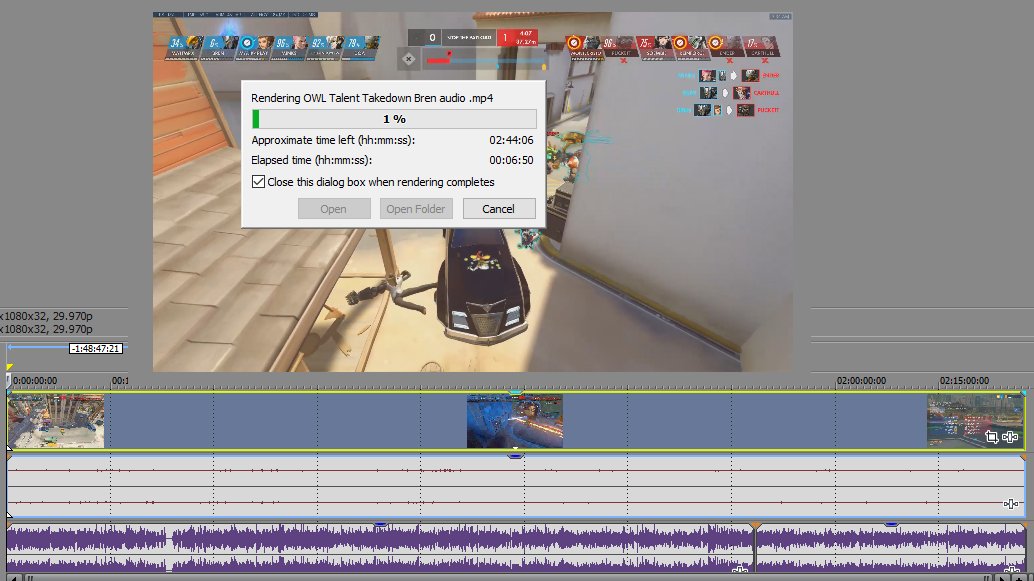Click the orange split point on the purple audio track

click(756, 526)
